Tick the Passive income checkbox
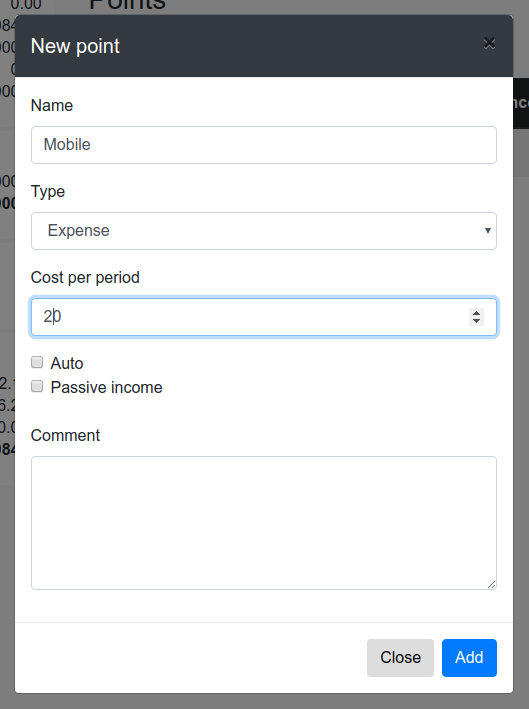529x709 pixels. [x=37, y=386]
